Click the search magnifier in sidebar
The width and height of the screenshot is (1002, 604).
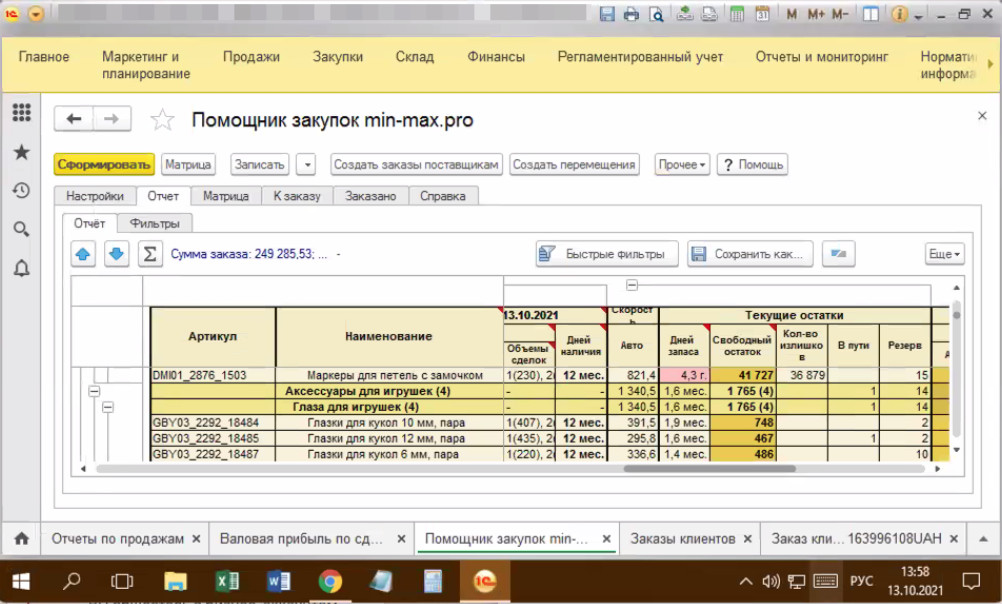tap(21, 229)
